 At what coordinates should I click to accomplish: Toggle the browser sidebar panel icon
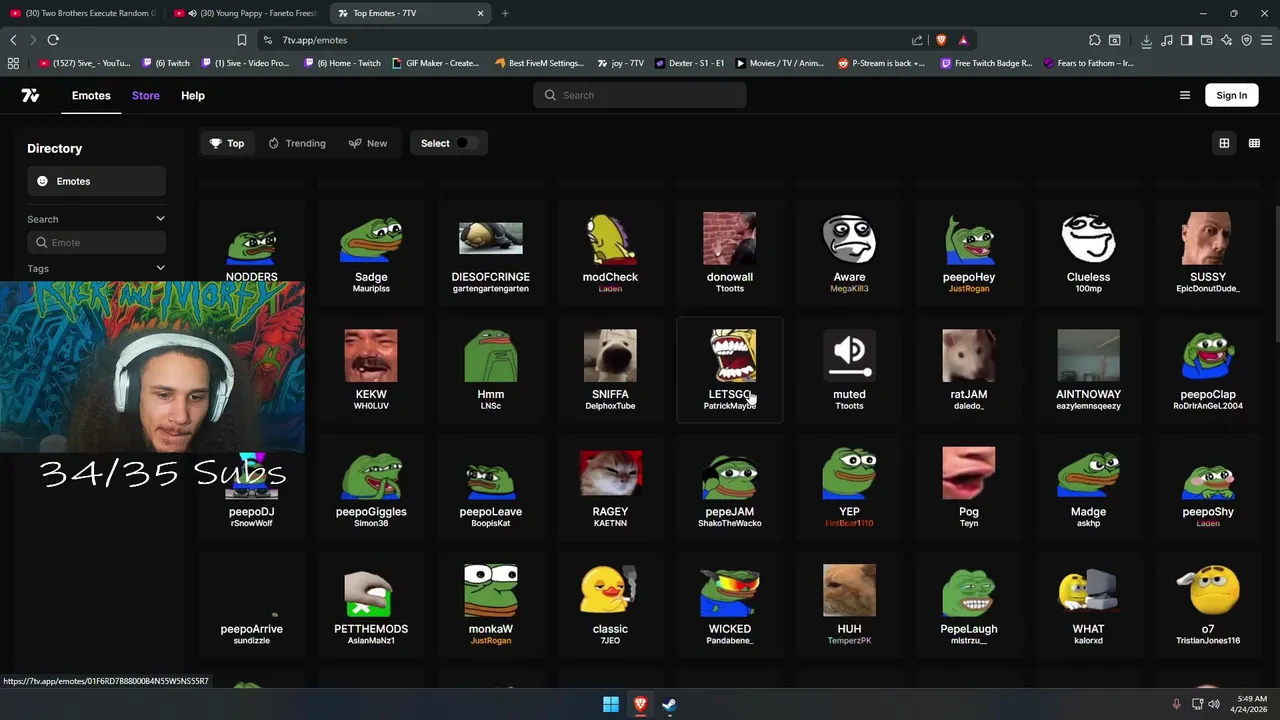click(1186, 40)
